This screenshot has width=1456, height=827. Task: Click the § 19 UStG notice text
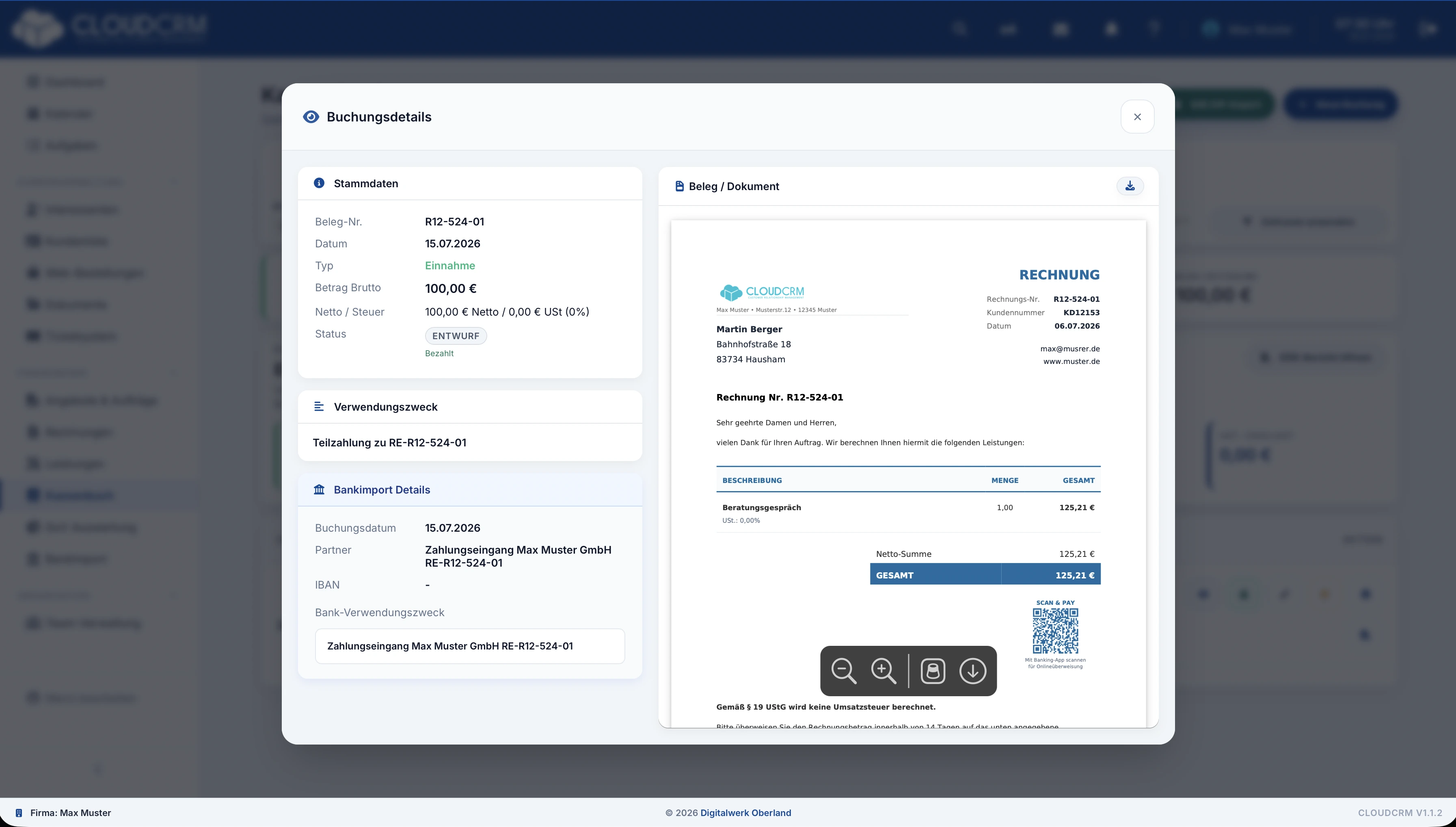(x=826, y=707)
